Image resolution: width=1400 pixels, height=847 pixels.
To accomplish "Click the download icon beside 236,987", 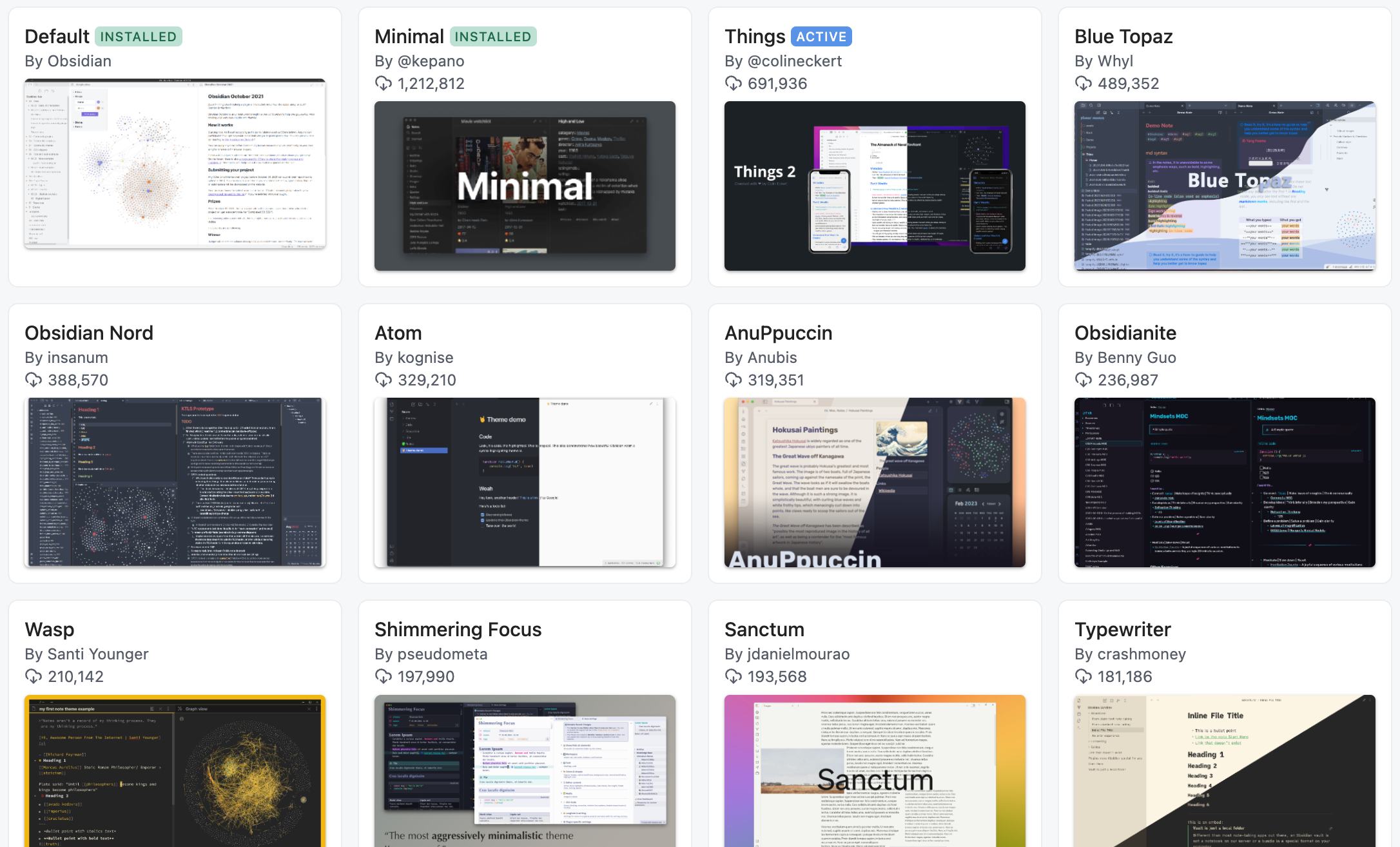I will click(x=1084, y=380).
